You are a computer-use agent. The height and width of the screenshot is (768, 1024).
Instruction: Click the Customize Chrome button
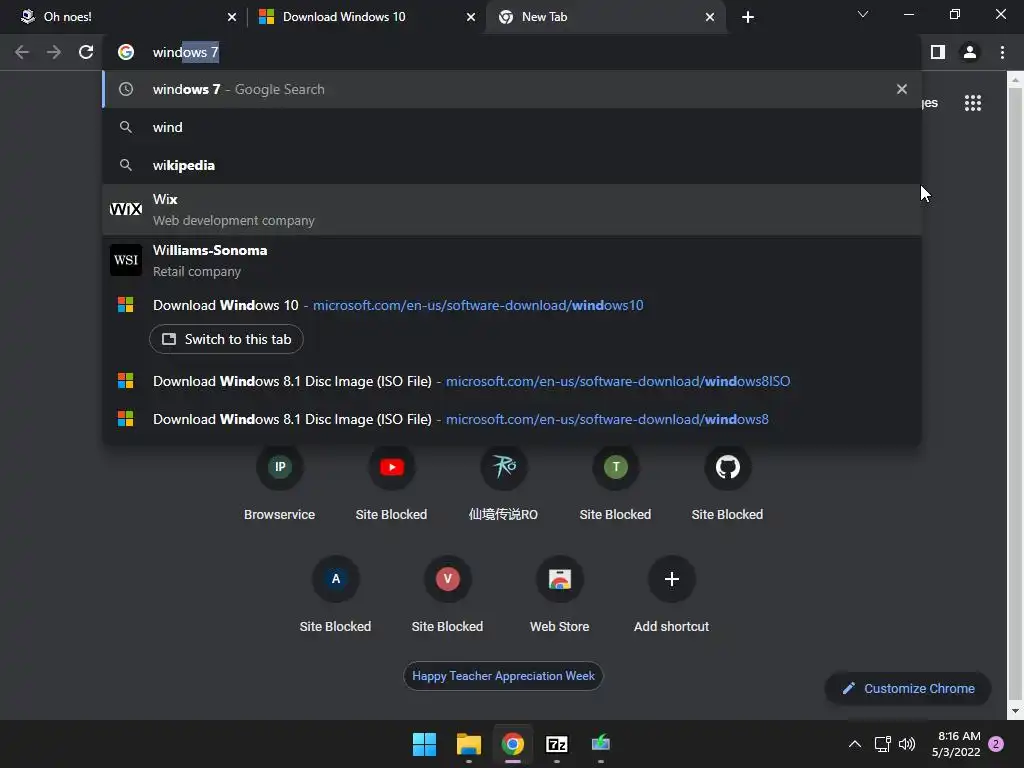coord(908,688)
